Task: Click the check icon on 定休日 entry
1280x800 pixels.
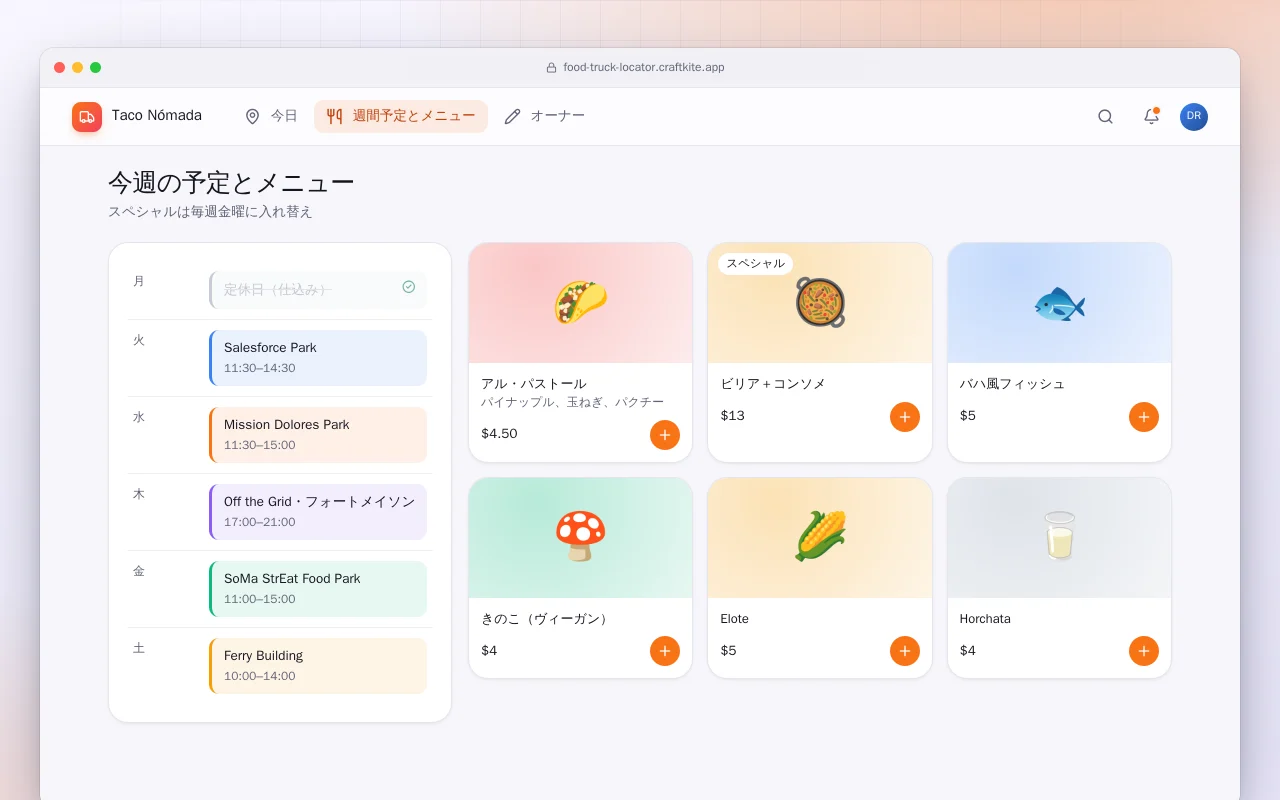Action: (x=409, y=287)
